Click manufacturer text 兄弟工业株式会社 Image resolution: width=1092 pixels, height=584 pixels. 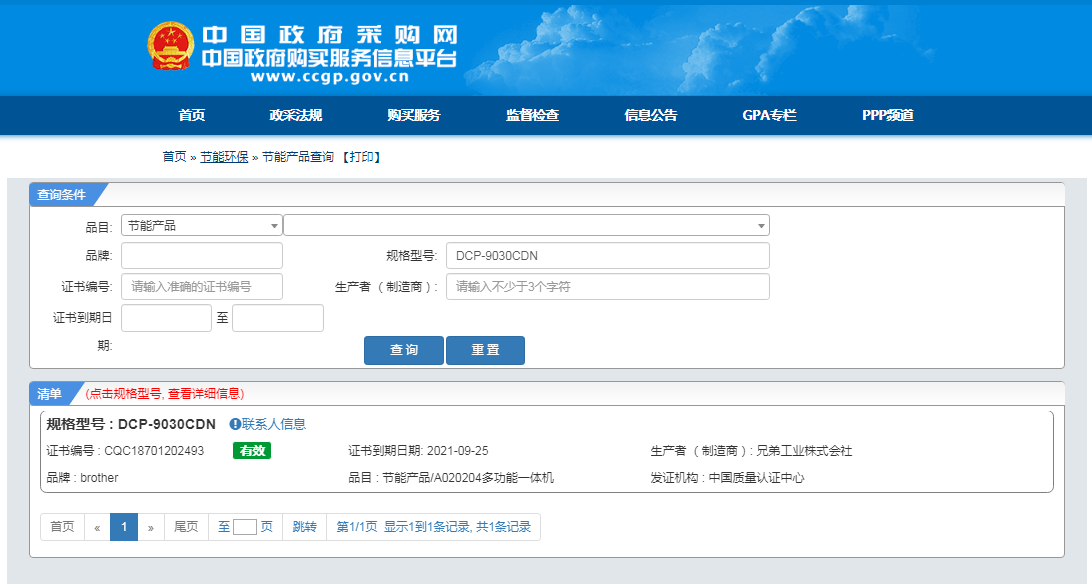click(804, 450)
